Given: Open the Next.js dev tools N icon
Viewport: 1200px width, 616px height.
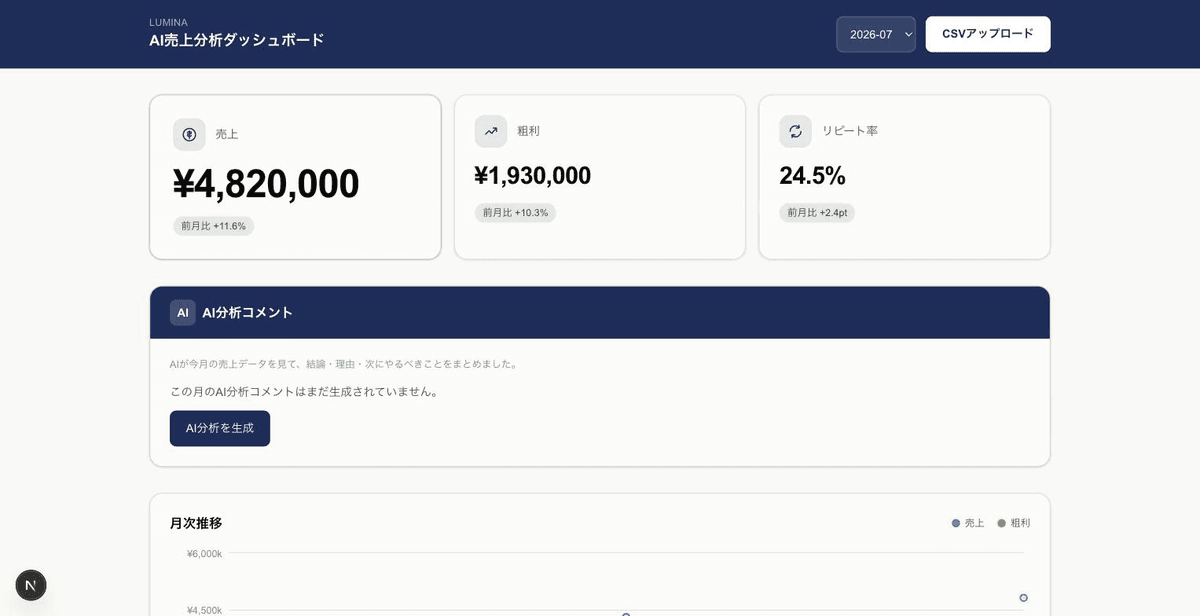Looking at the screenshot, I should pos(31,585).
